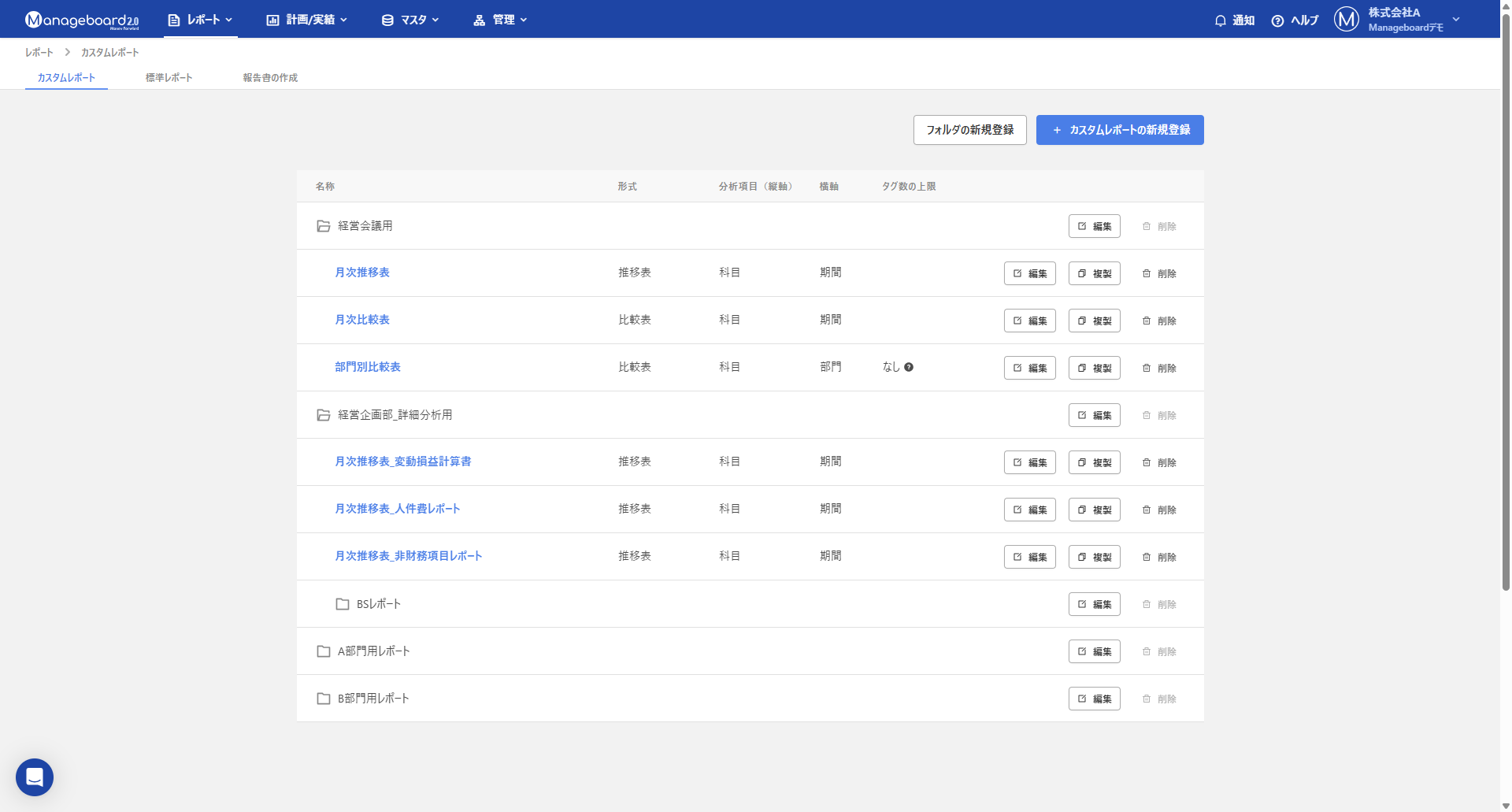Open the レポート dropdown menu

201,20
